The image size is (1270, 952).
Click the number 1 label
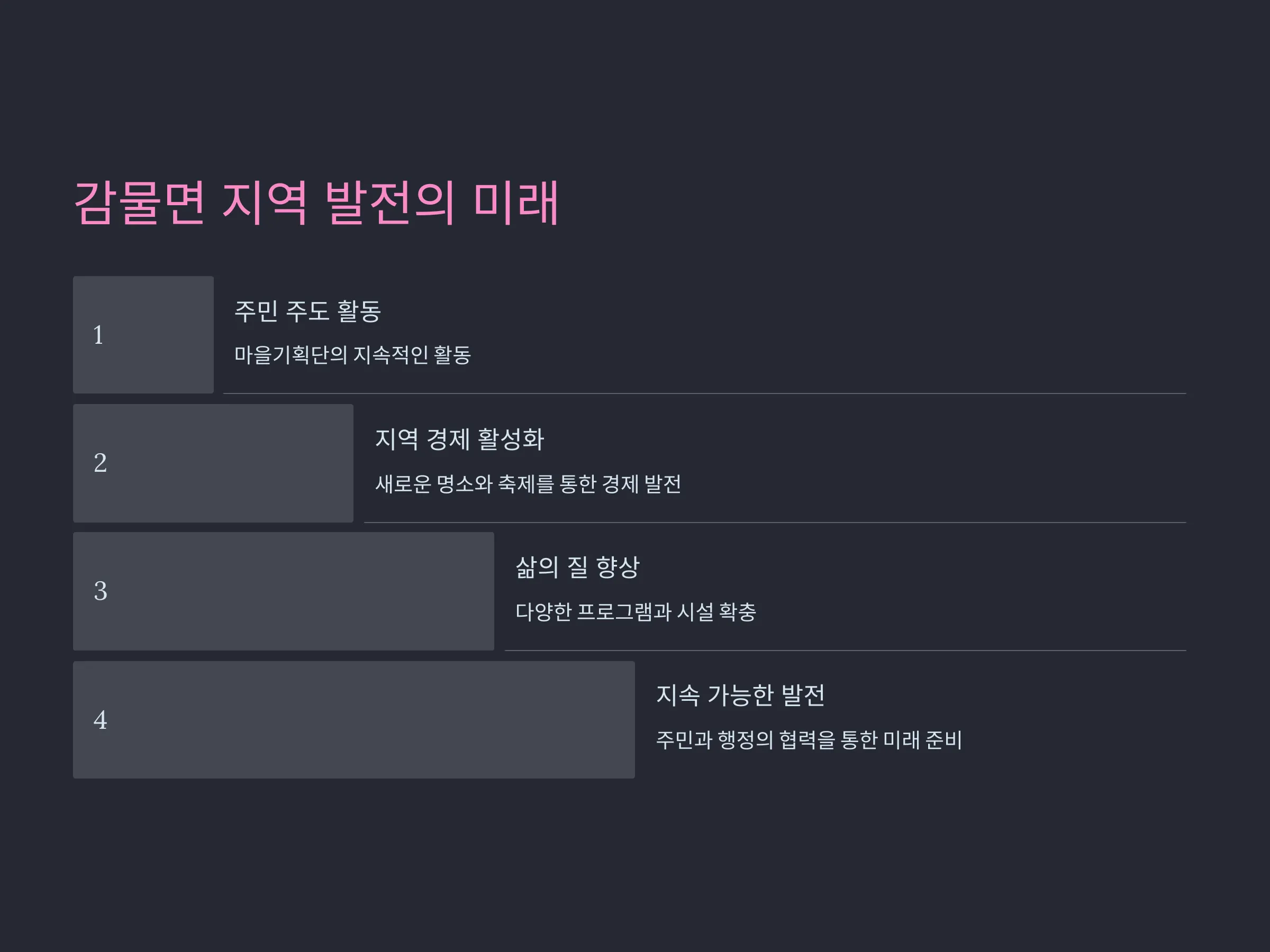click(x=99, y=335)
